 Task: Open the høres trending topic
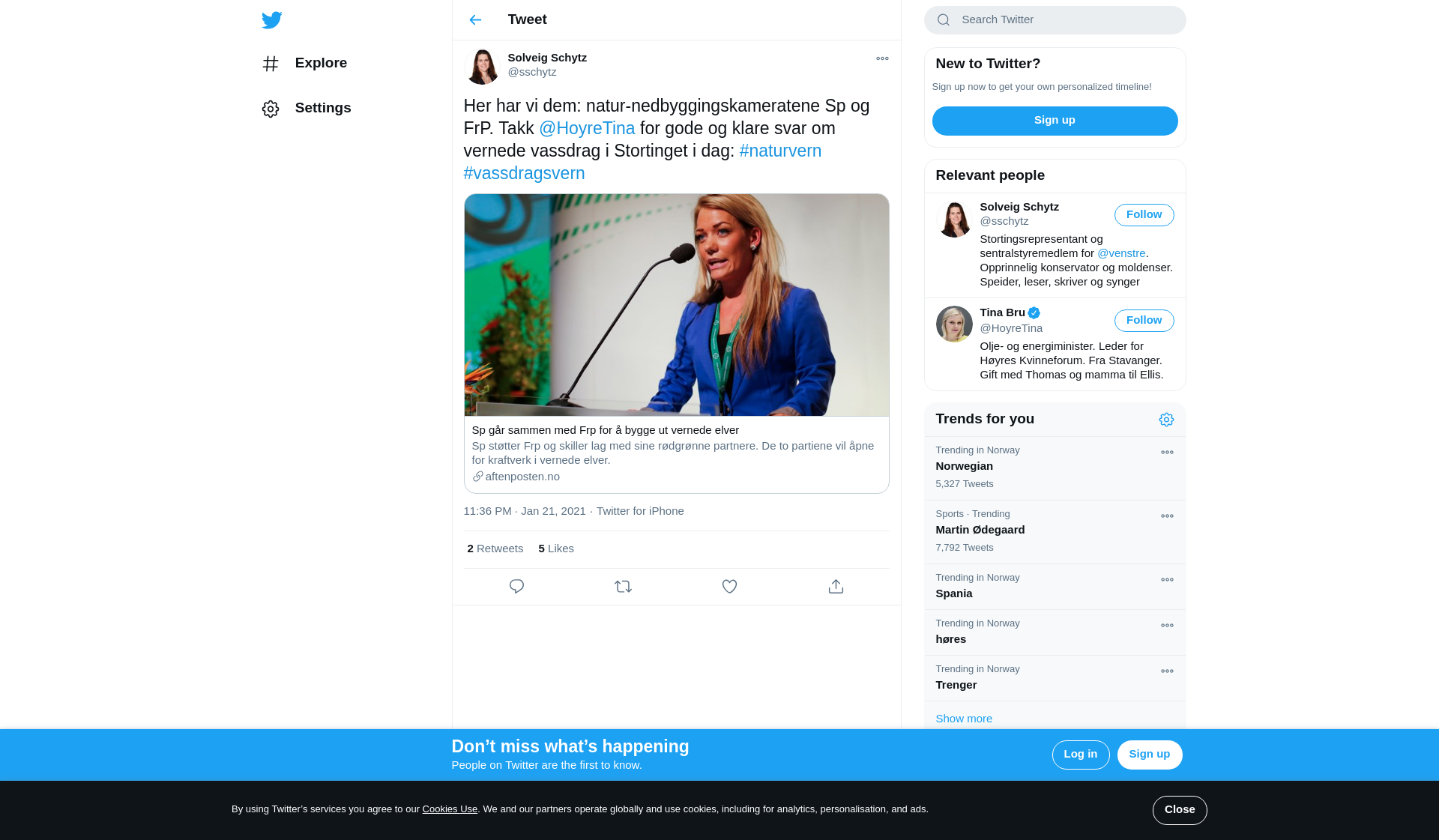pos(1055,632)
